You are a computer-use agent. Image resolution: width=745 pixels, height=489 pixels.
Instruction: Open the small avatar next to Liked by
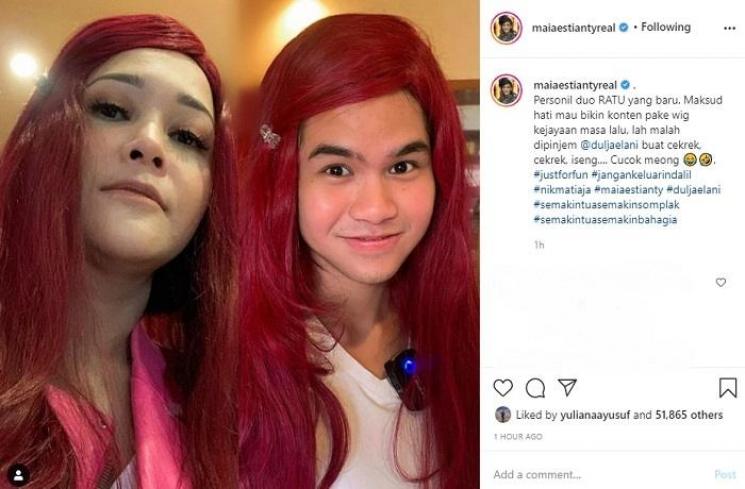pyautogui.click(x=503, y=415)
